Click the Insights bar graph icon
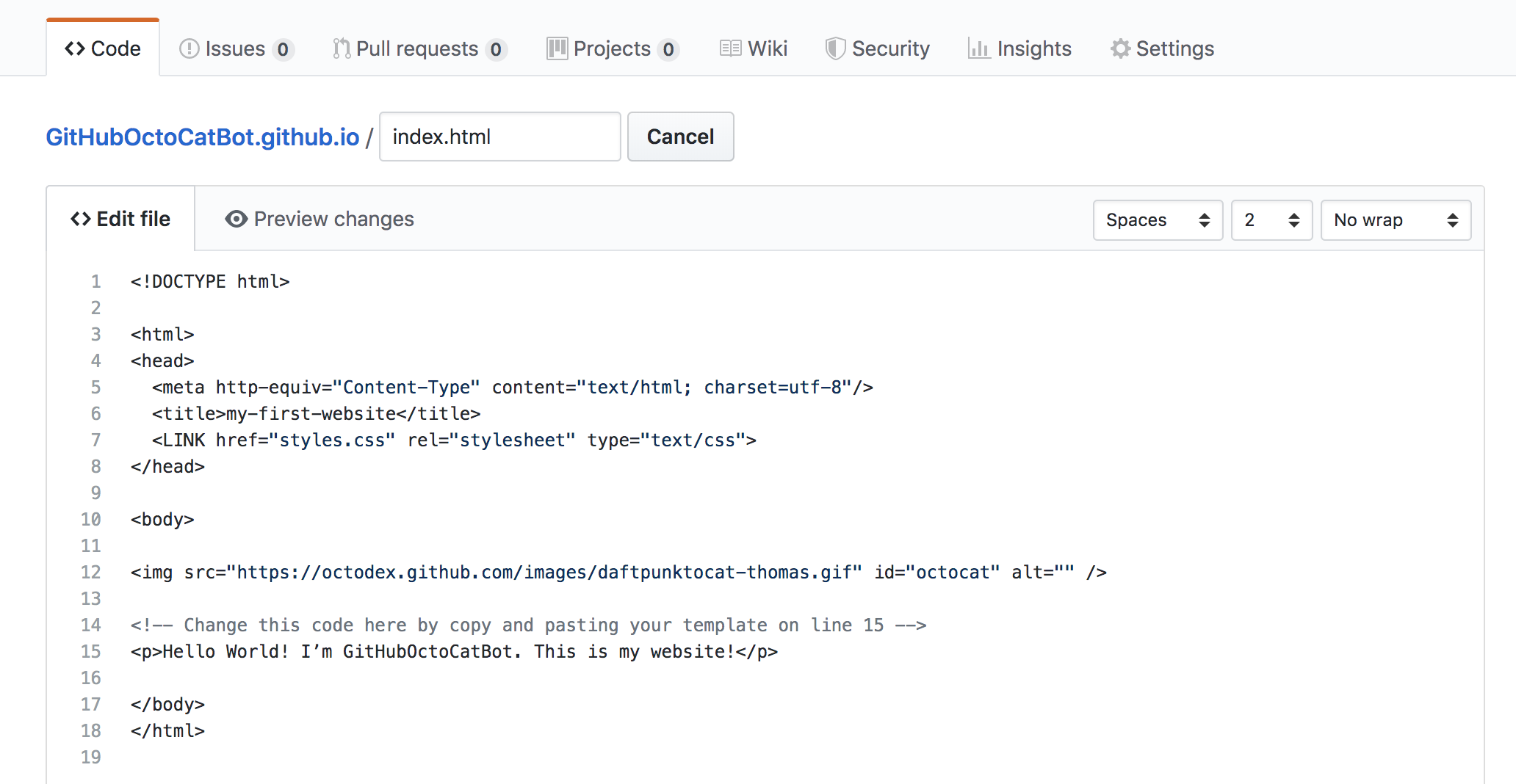 point(978,48)
